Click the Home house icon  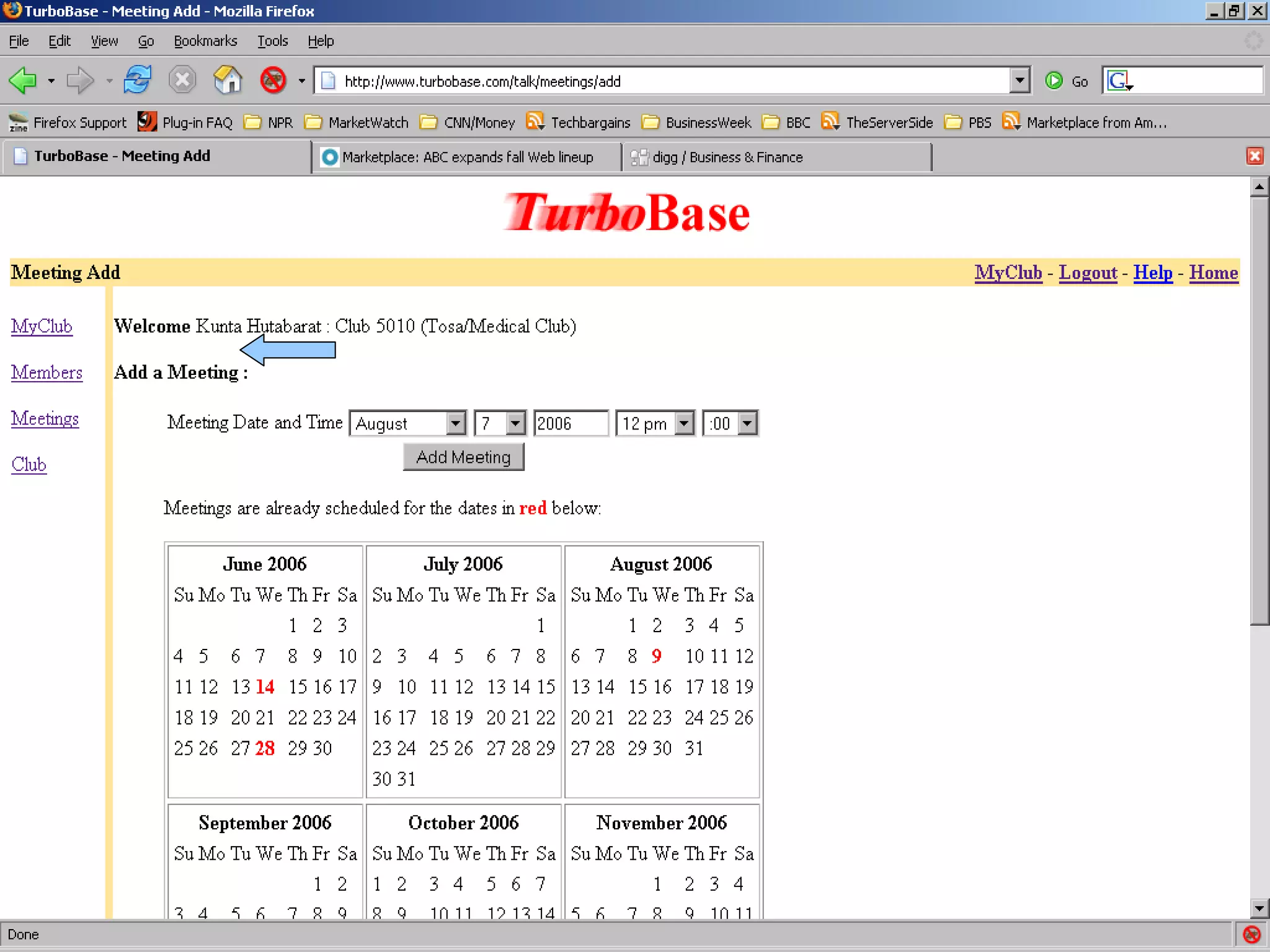pos(228,81)
